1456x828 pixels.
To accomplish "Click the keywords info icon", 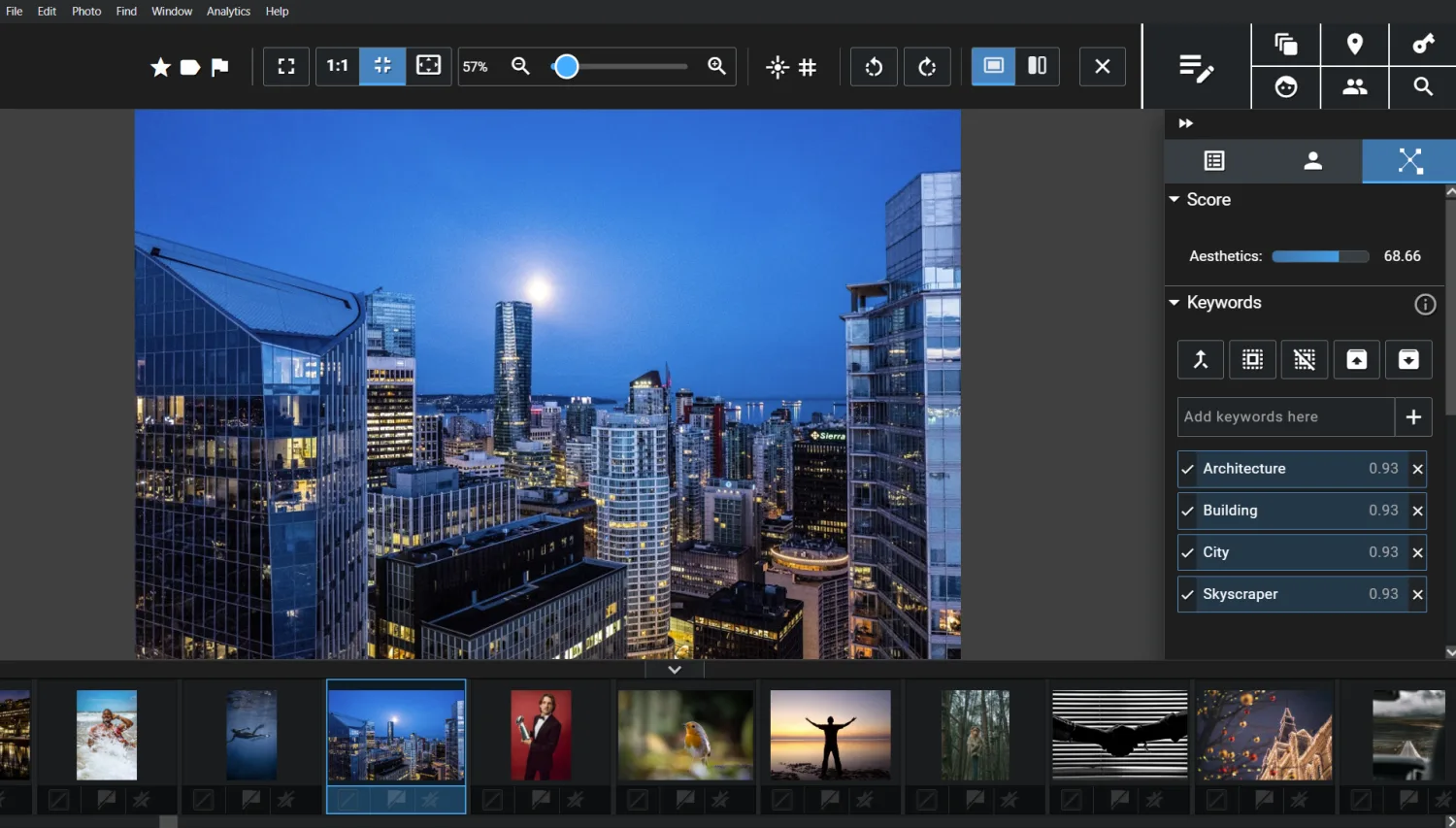I will pyautogui.click(x=1425, y=305).
